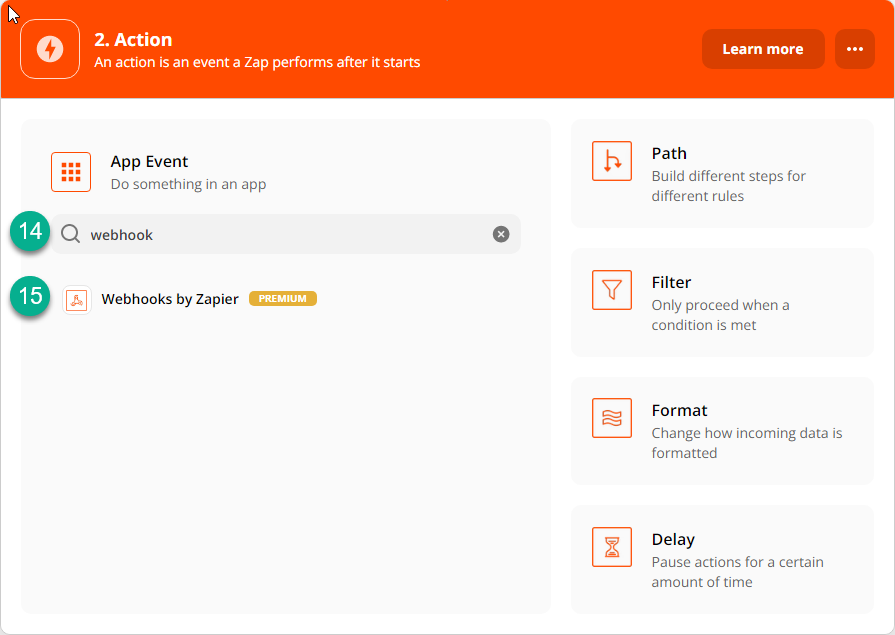Click the Path card title

click(x=669, y=154)
